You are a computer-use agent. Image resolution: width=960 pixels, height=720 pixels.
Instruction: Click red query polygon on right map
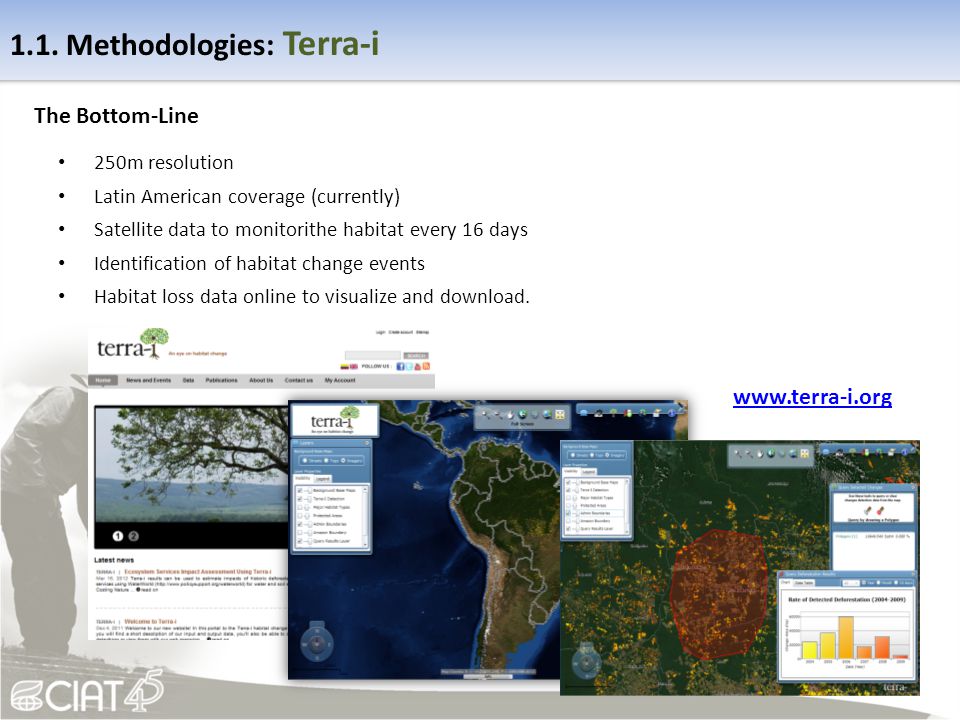click(719, 594)
